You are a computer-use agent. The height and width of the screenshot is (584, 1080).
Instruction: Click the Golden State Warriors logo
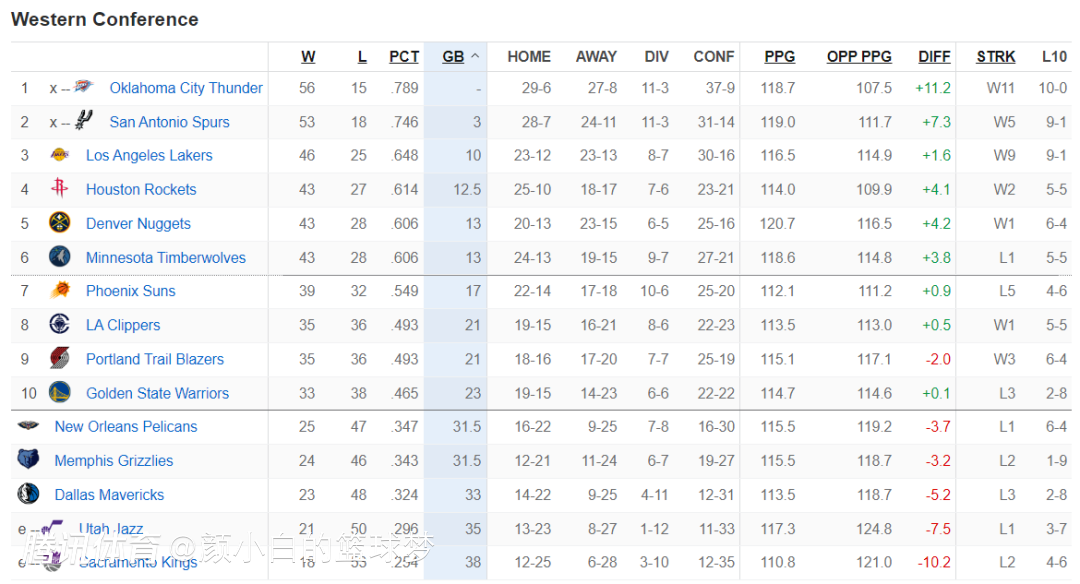pyautogui.click(x=60, y=393)
